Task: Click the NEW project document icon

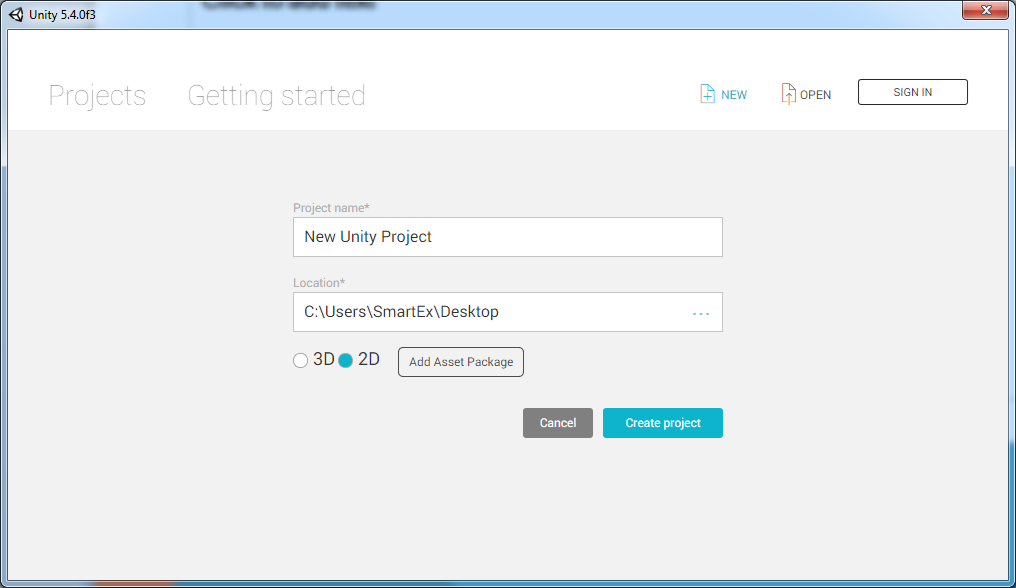Action: [707, 94]
